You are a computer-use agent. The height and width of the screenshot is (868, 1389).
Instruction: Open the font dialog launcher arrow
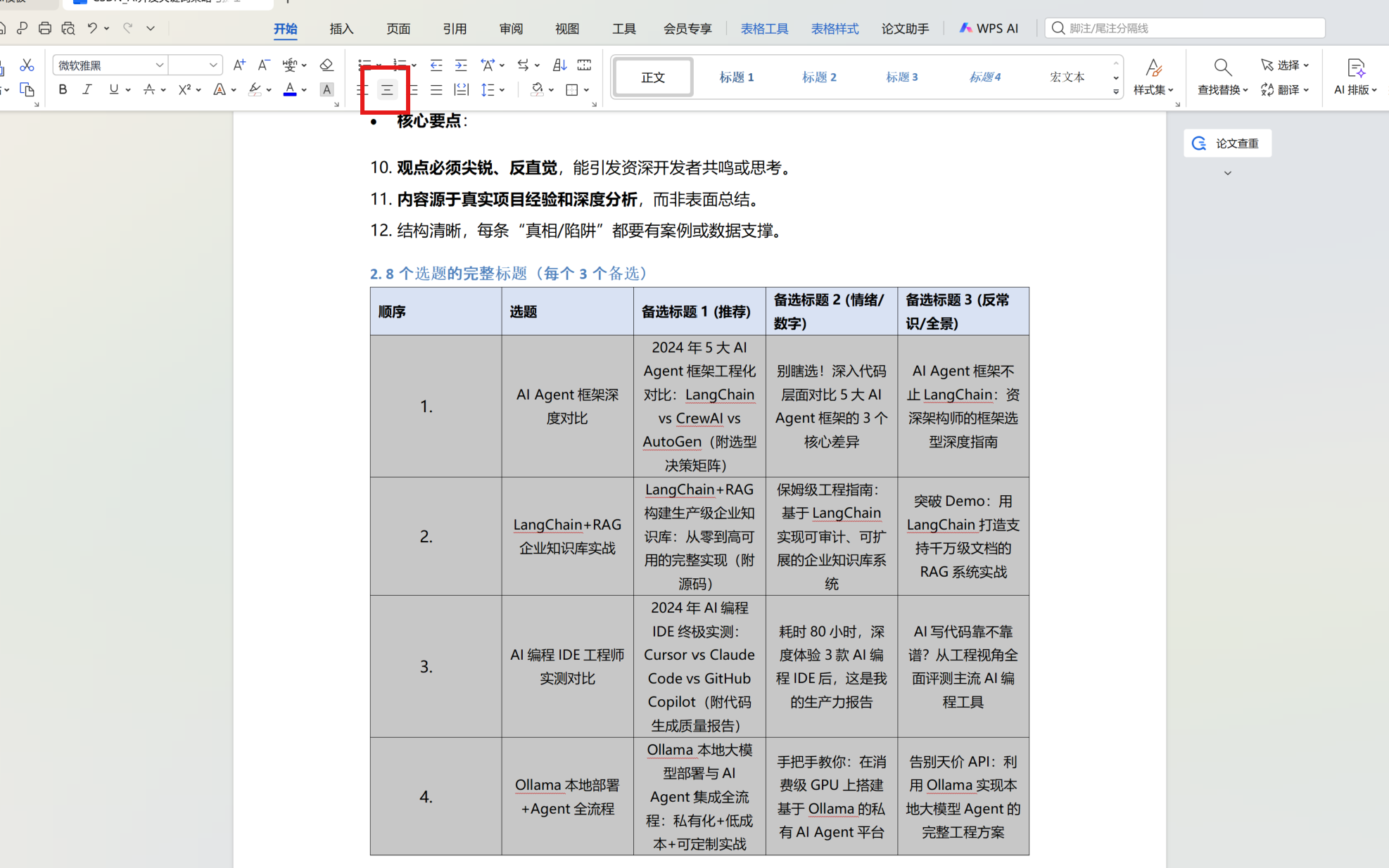tap(336, 104)
